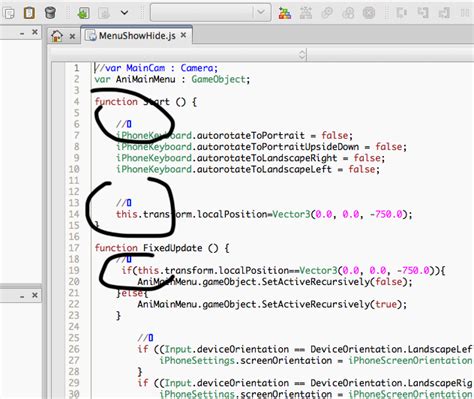Click the Paste clipboard icon
Image resolution: width=474 pixels, height=399 pixels.
pos(29,13)
